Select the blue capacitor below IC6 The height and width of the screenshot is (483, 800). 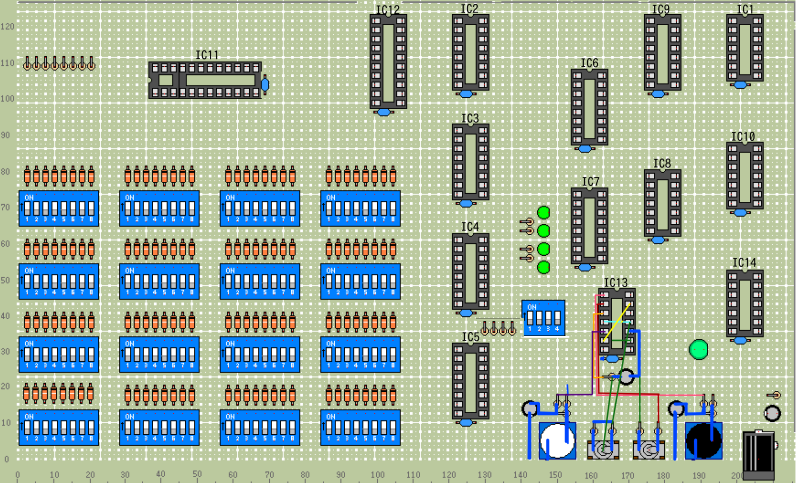click(x=585, y=149)
